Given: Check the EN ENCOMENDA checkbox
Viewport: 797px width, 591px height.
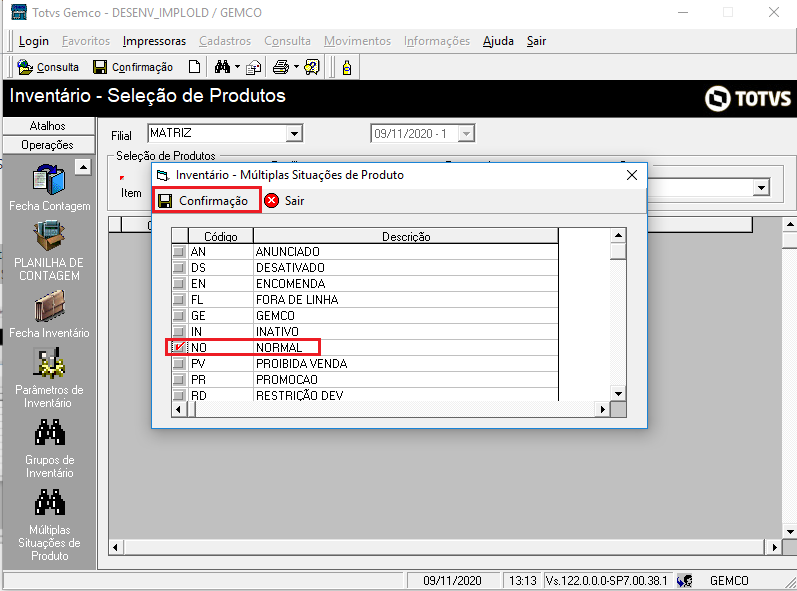Looking at the screenshot, I should click(179, 284).
